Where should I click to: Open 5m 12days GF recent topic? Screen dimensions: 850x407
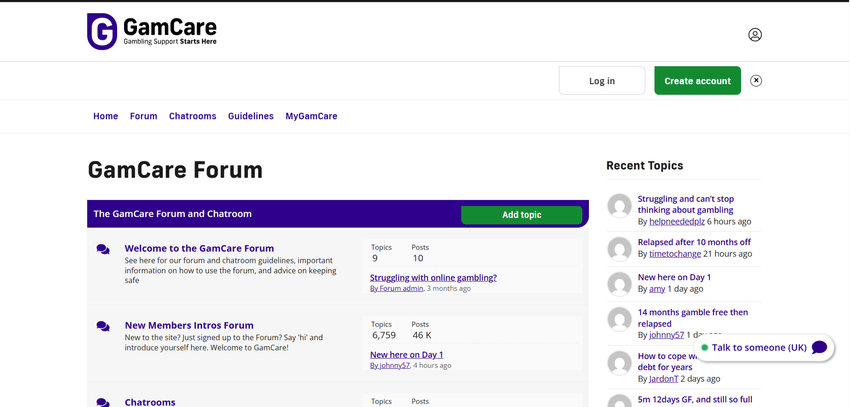pos(695,399)
